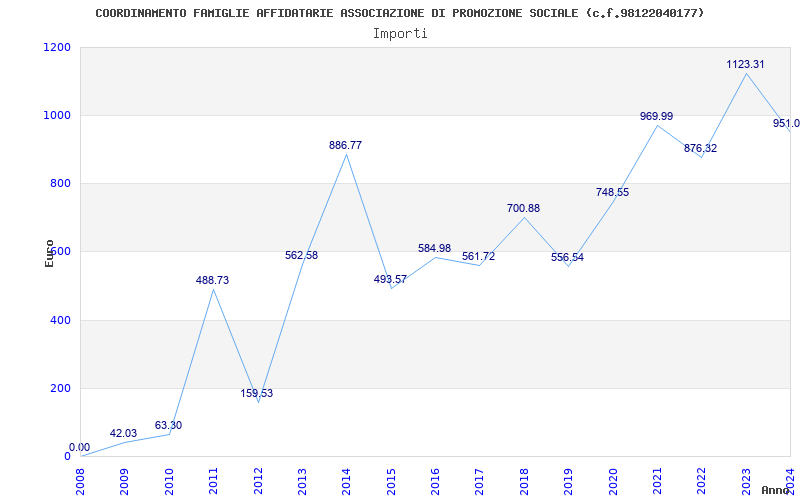800x500 pixels.
Task: Click the 800 y-axis tick value
Action: point(60,183)
